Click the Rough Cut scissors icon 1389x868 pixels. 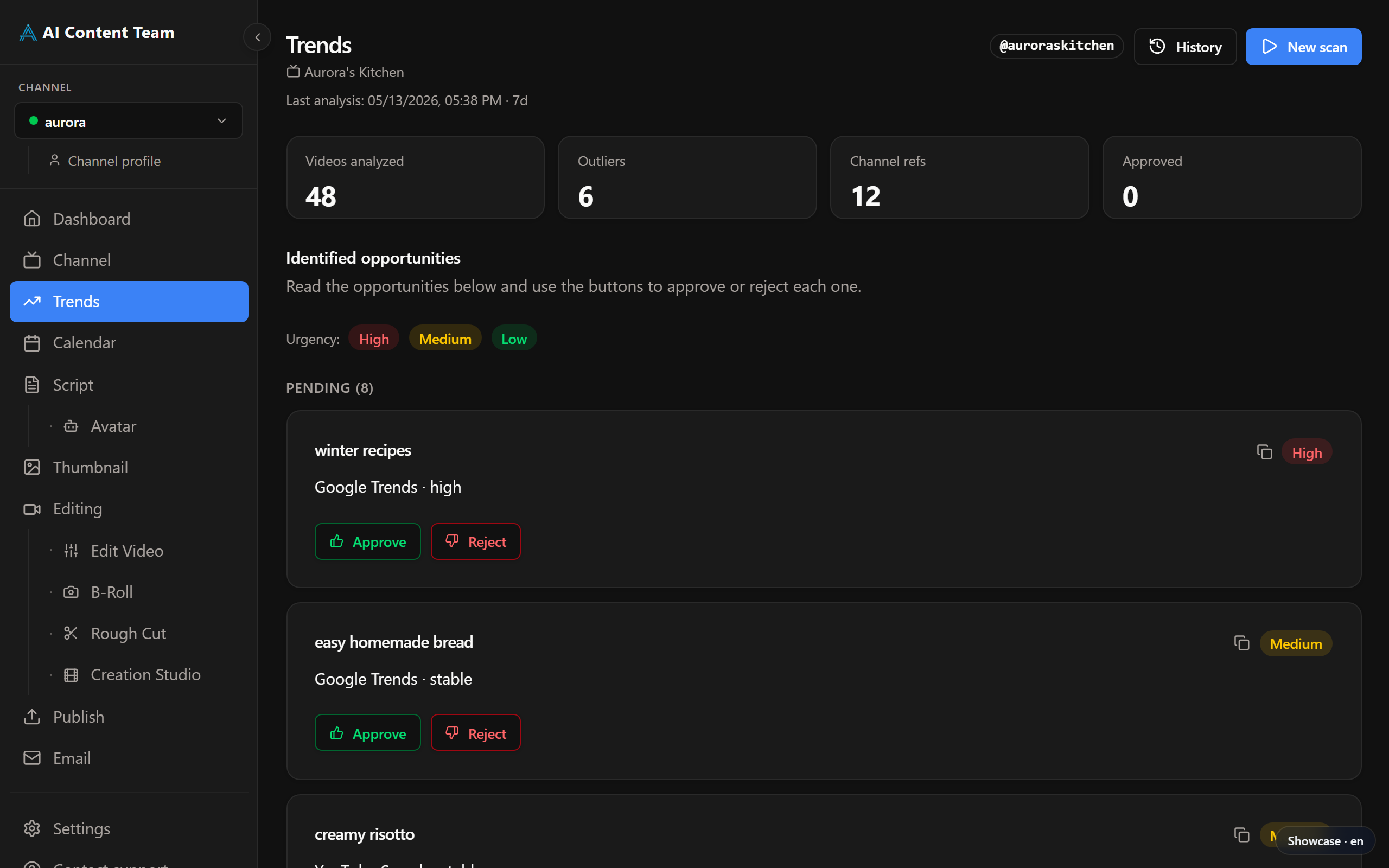[x=71, y=633]
